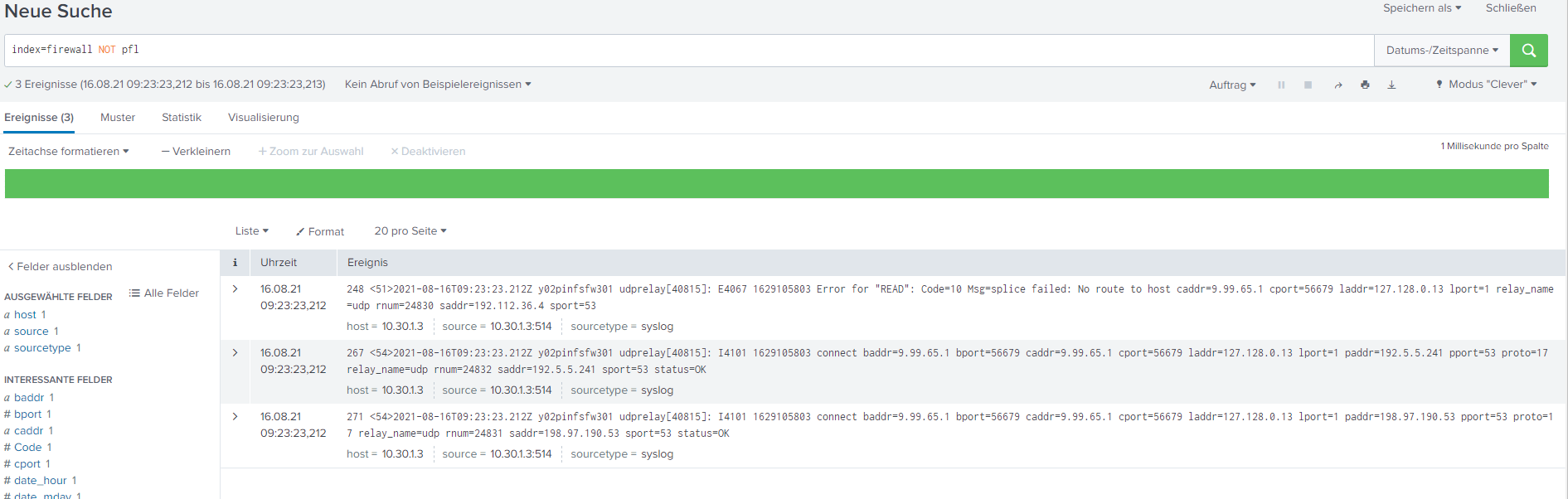Pause the search job
Viewport: 1568px width, 499px height.
[x=1281, y=85]
